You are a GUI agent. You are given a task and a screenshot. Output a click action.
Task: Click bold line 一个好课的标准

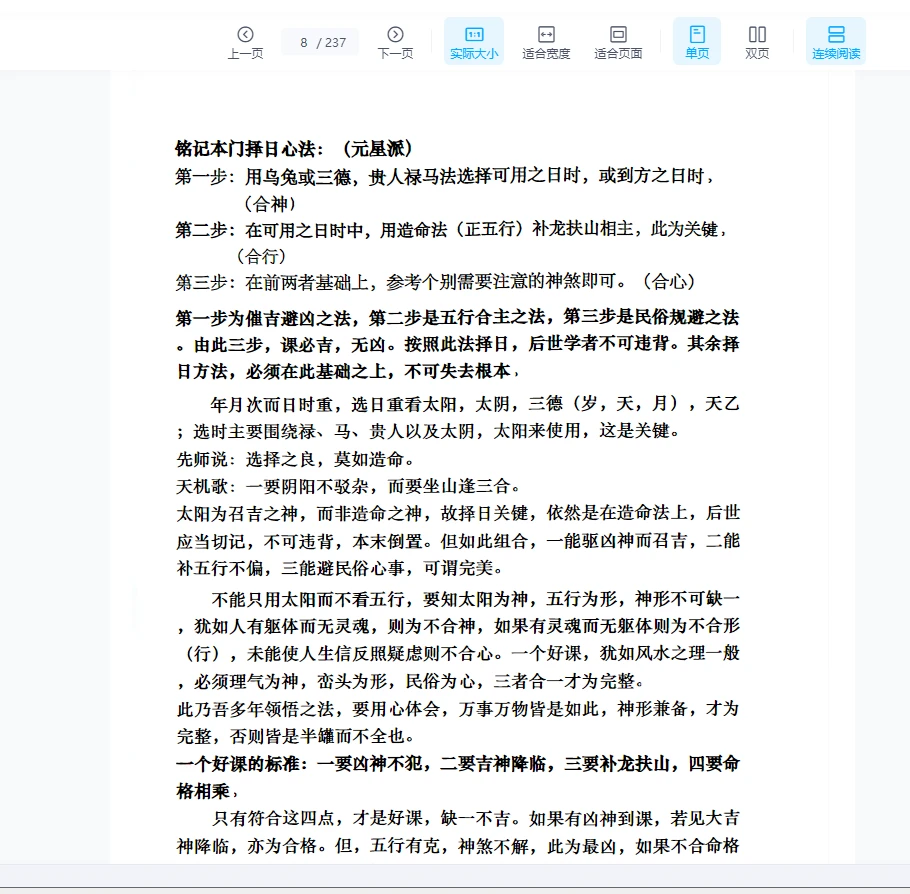[x=458, y=763]
